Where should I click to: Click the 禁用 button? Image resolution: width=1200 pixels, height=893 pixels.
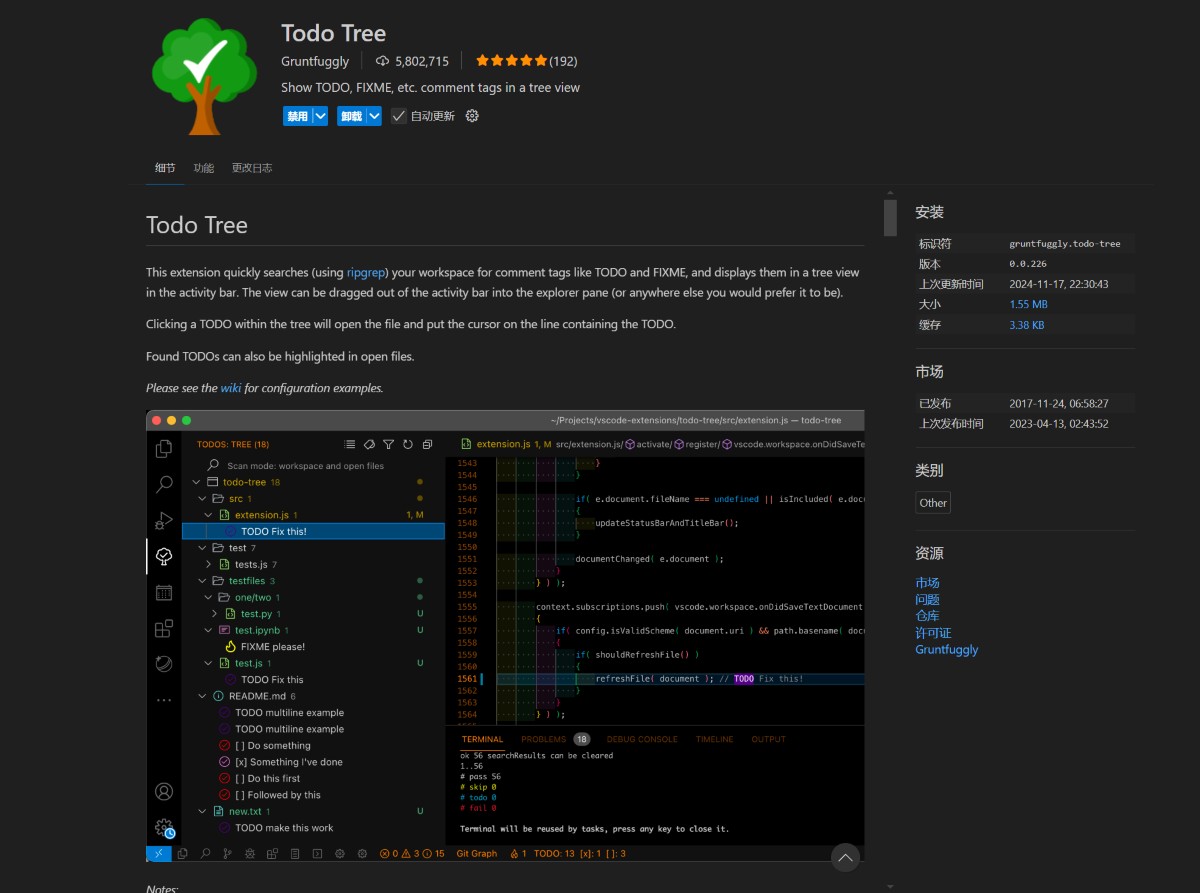click(297, 116)
